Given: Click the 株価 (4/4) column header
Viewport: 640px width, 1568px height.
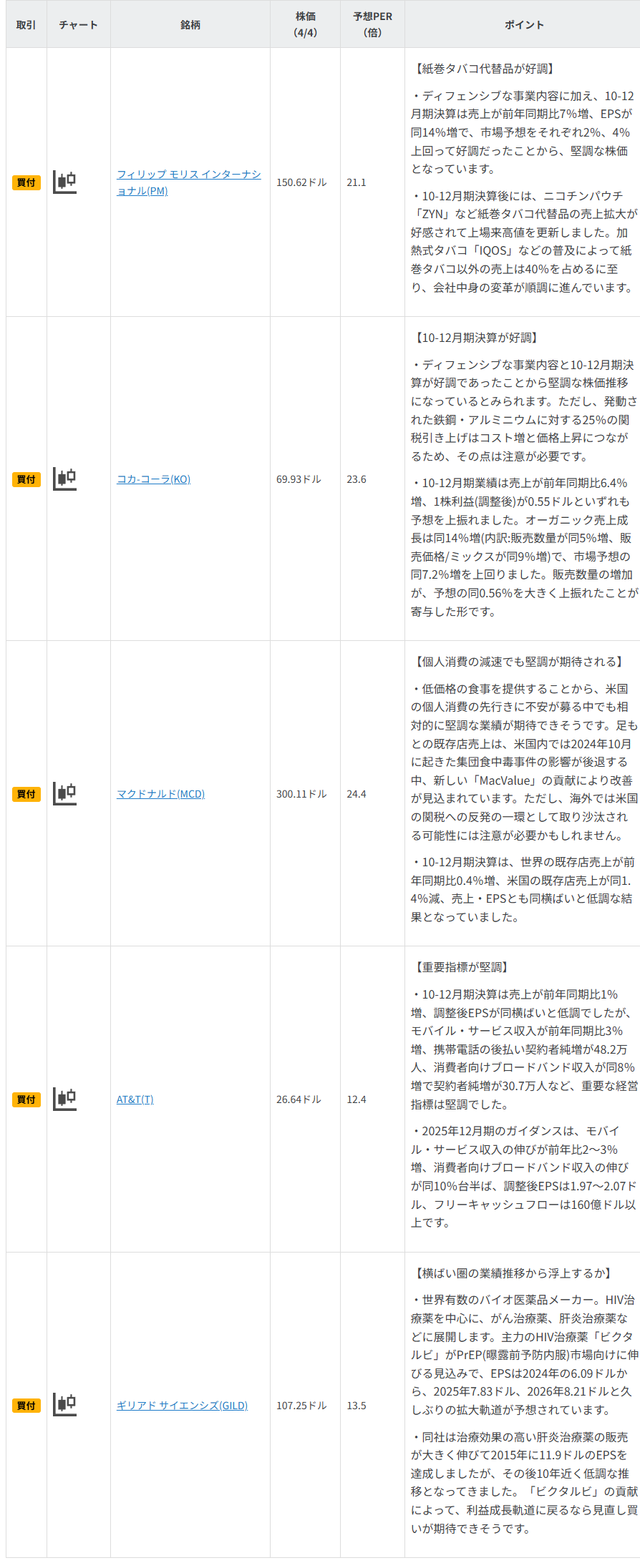Looking at the screenshot, I should click(305, 24).
